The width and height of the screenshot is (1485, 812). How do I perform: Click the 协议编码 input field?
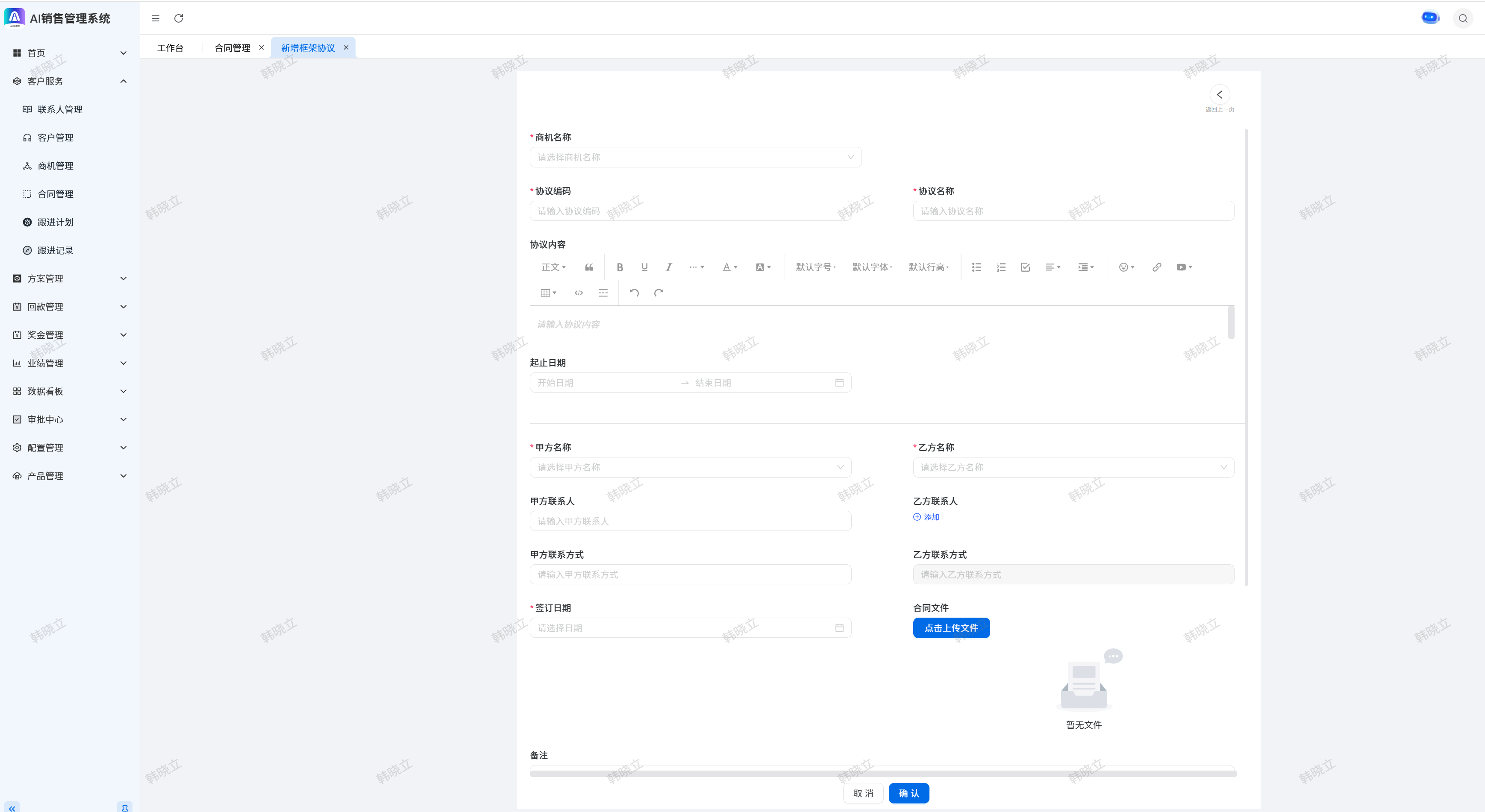690,211
